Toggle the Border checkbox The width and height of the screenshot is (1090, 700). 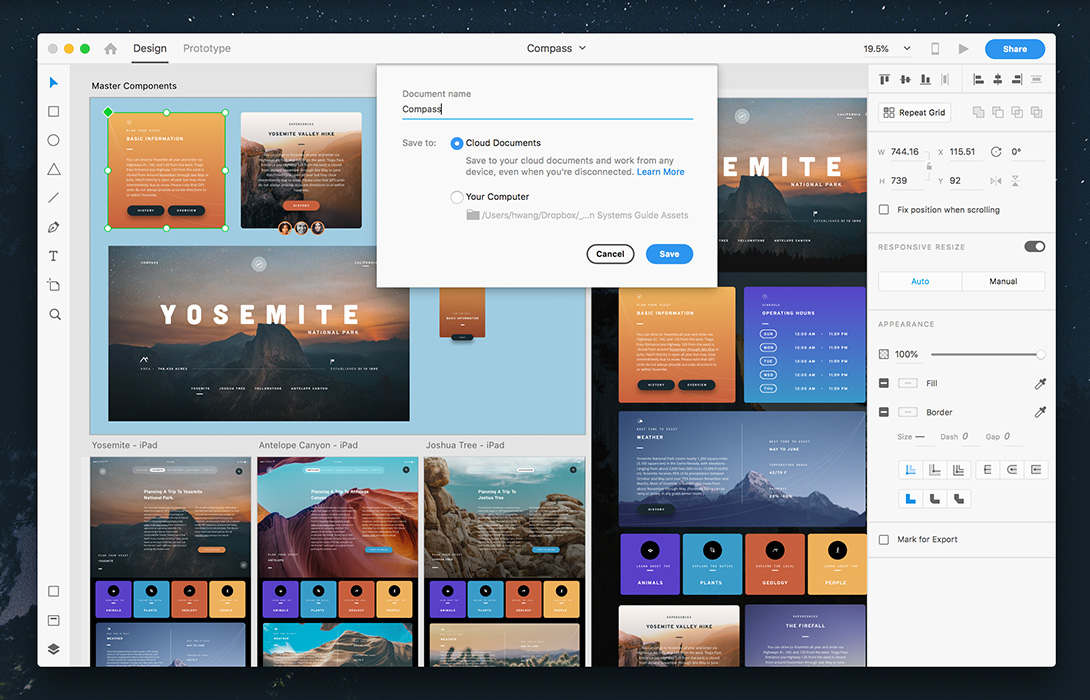(x=884, y=412)
